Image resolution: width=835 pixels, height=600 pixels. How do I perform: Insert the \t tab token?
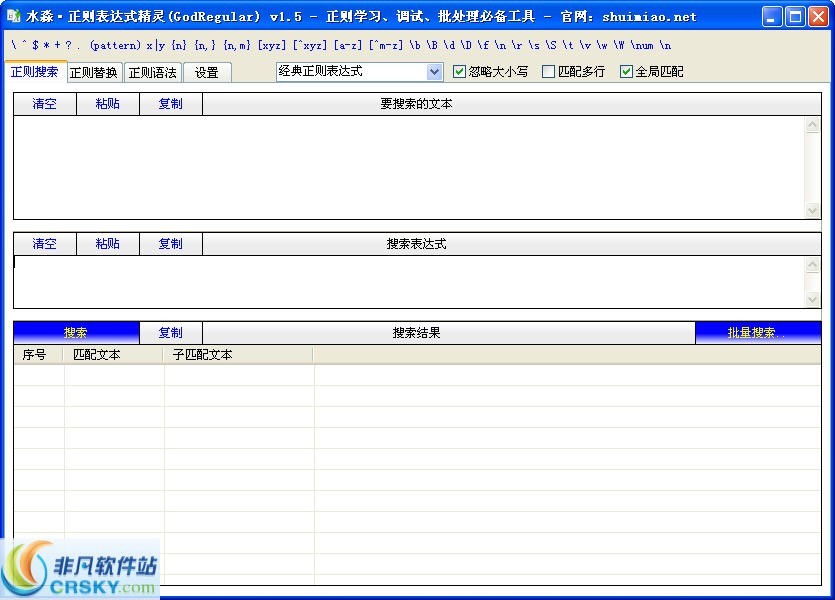568,45
